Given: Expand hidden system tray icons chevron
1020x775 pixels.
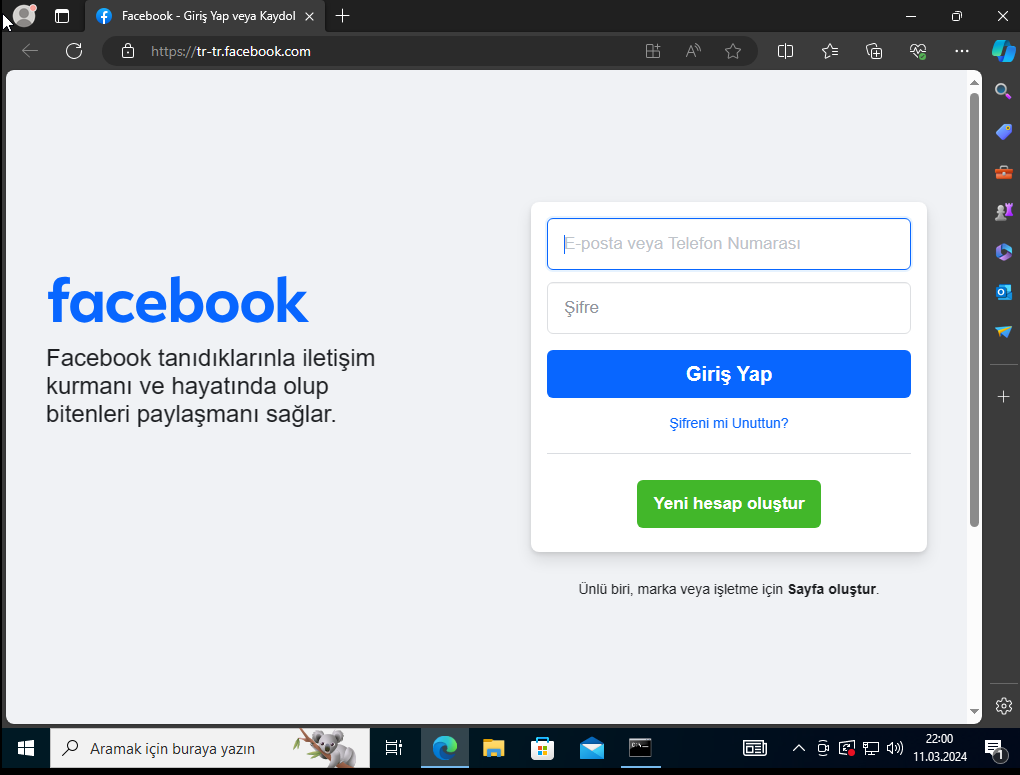Looking at the screenshot, I should (798, 748).
